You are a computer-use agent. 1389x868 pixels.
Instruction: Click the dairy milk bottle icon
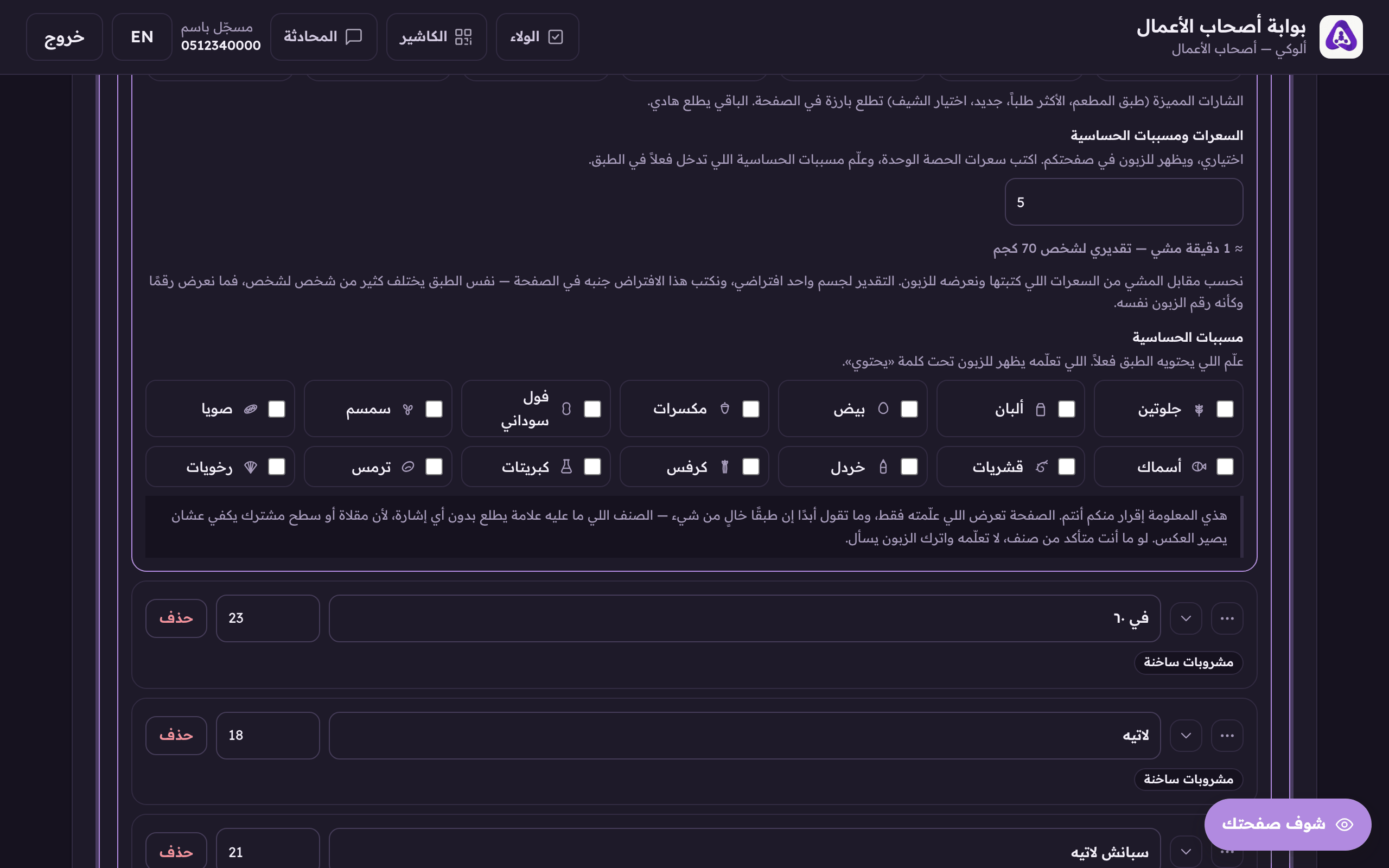(1041, 409)
